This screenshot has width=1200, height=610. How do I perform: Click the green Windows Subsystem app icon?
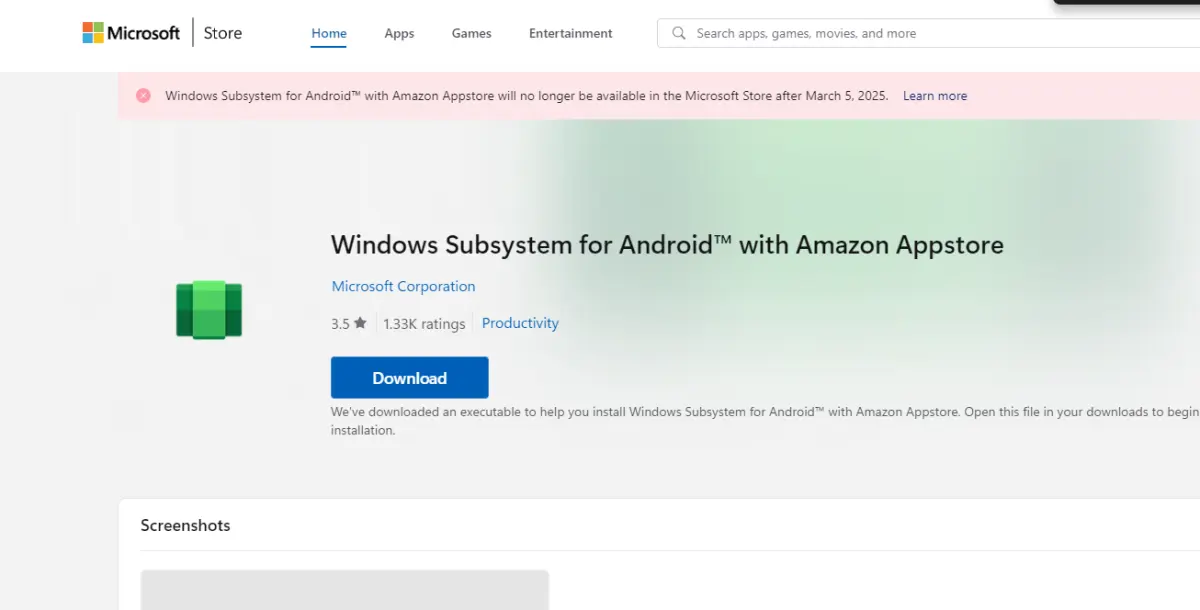tap(209, 310)
